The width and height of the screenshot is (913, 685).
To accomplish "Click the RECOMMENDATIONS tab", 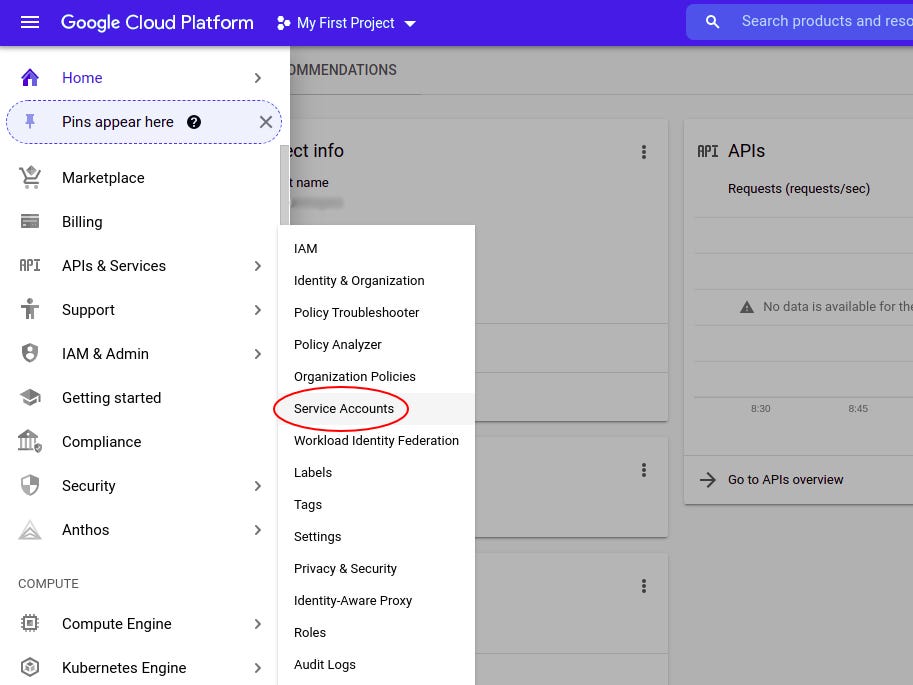I will tap(343, 70).
